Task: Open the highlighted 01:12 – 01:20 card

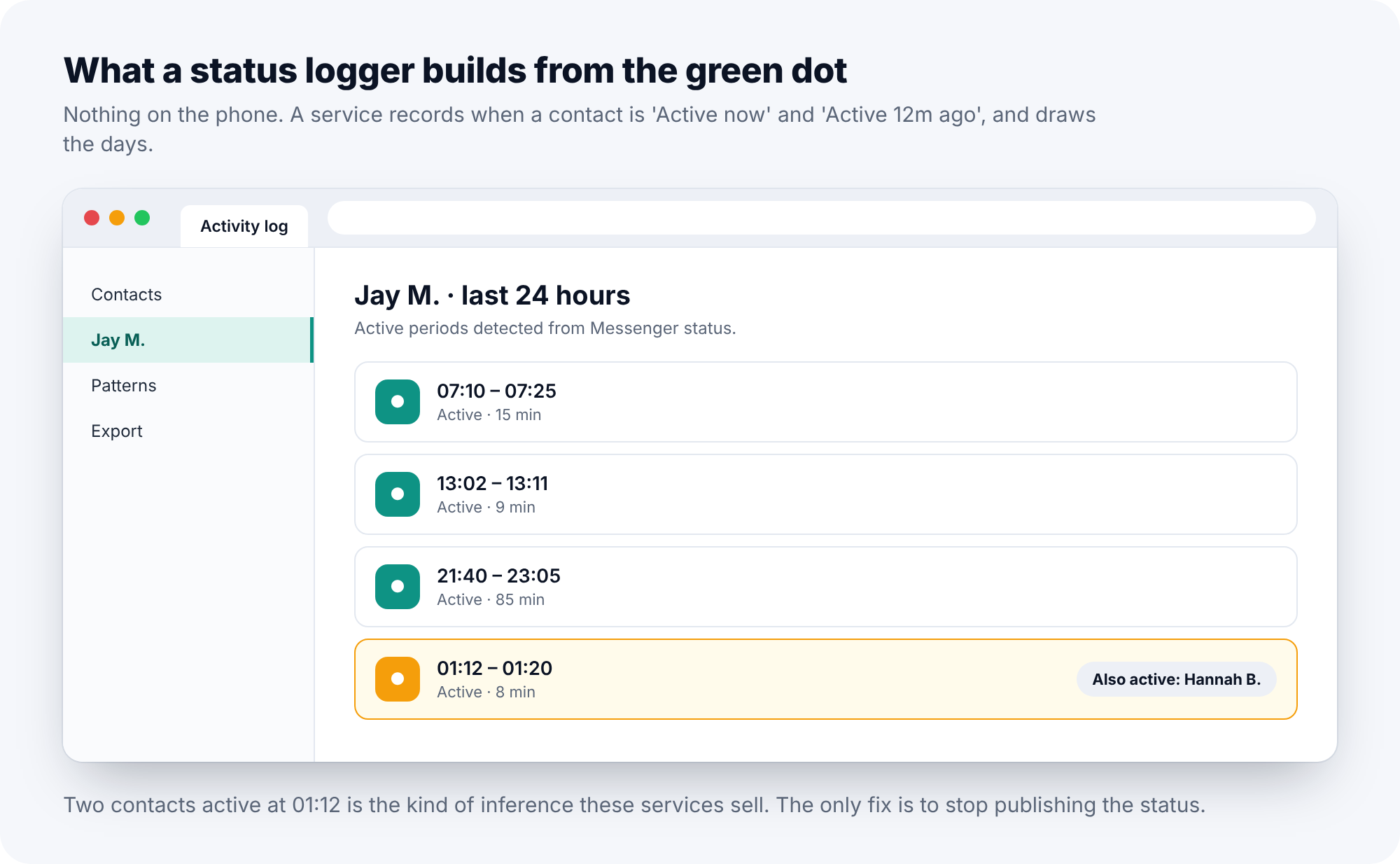Action: pyautogui.click(x=826, y=679)
